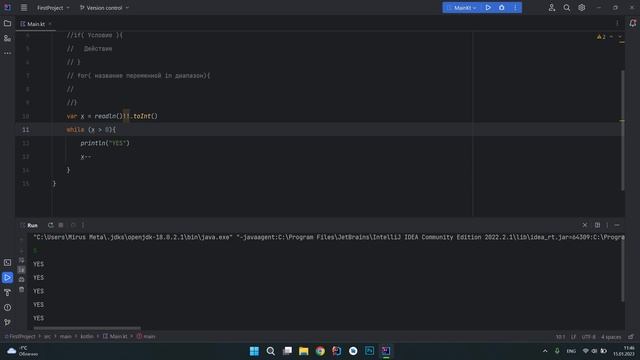640x360 pixels.
Task: Open File Explorer from the taskbar
Action: pyautogui.click(x=304, y=351)
